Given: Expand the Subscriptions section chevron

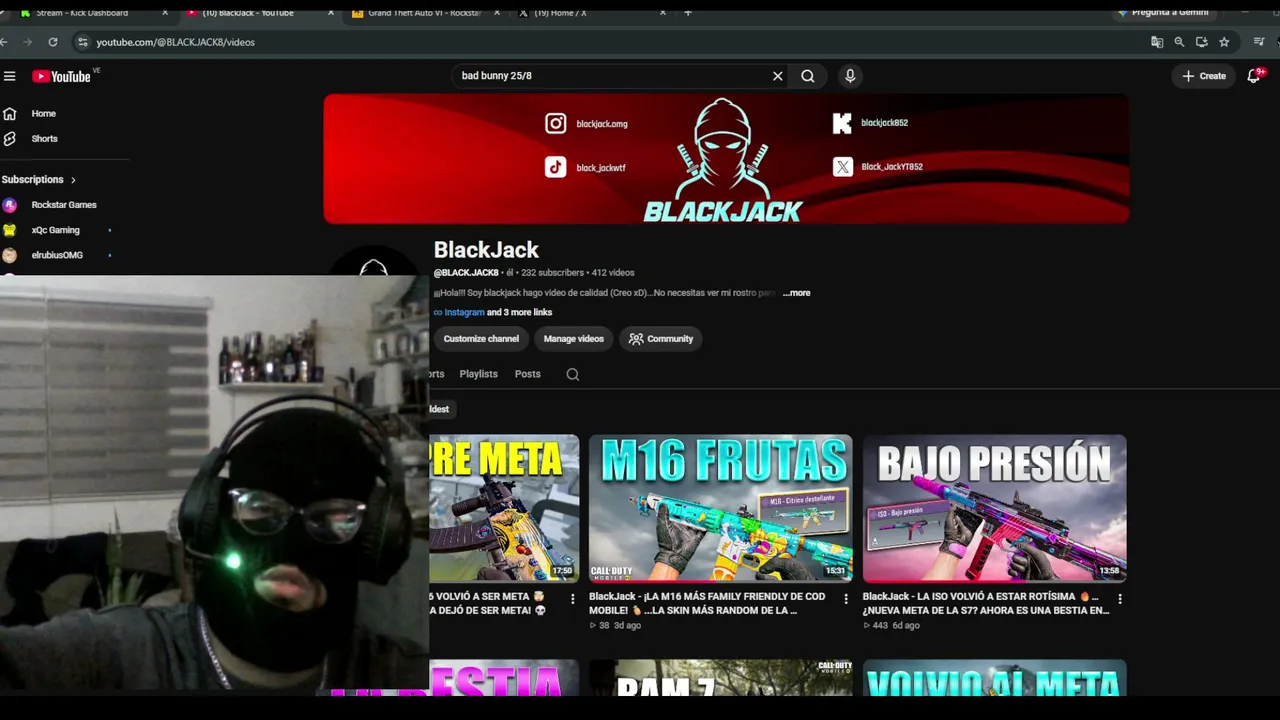Looking at the screenshot, I should pyautogui.click(x=73, y=180).
